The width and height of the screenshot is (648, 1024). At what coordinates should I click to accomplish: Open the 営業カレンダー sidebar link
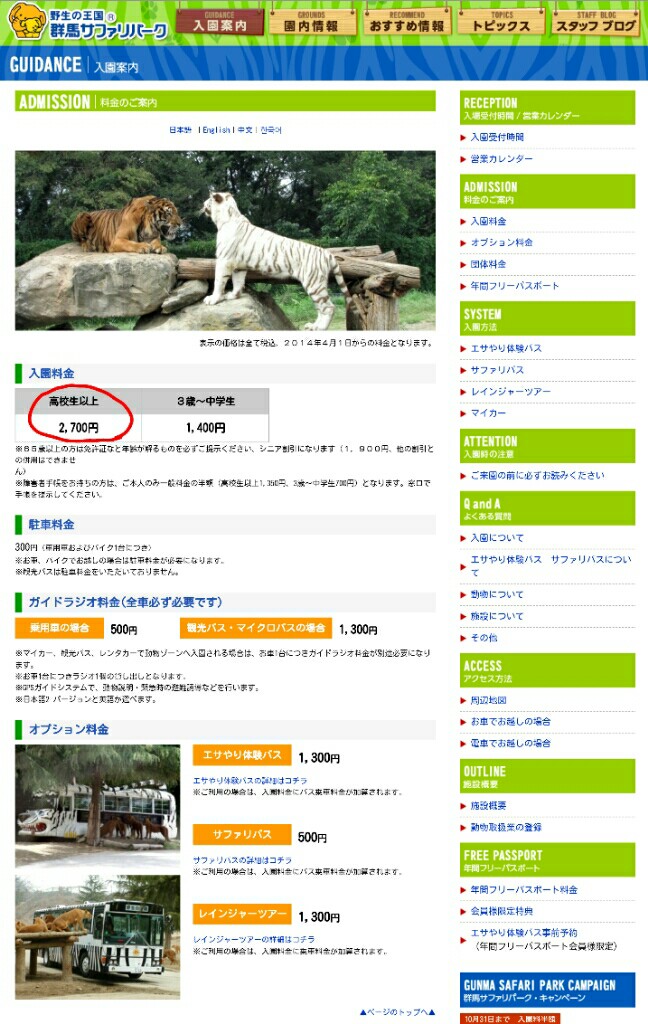[502, 159]
